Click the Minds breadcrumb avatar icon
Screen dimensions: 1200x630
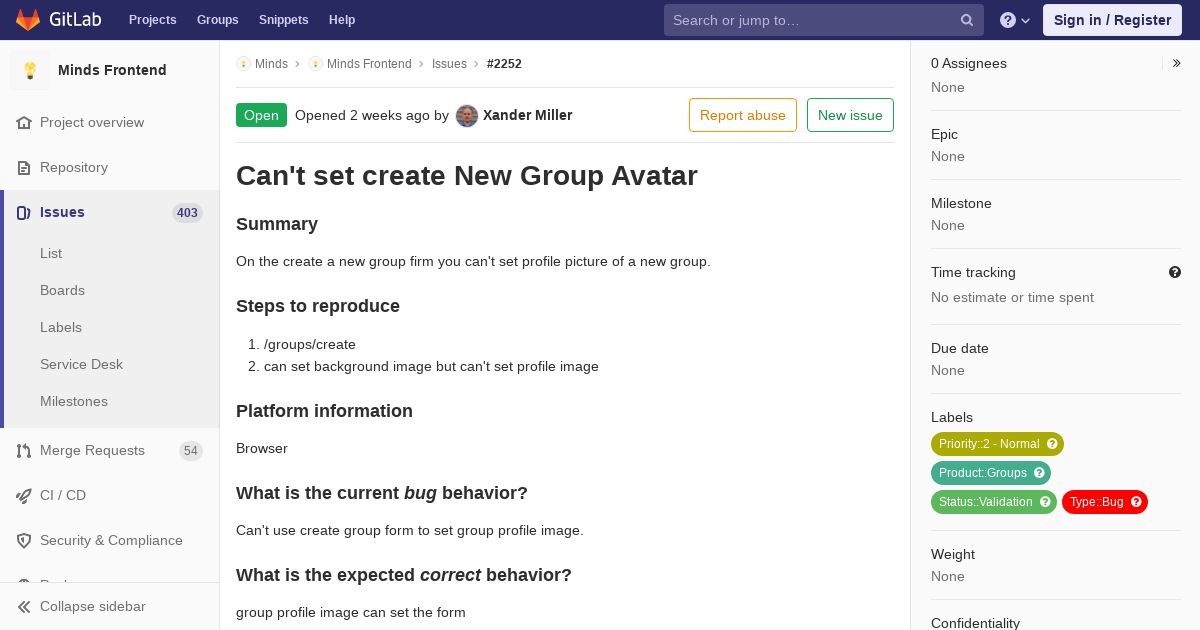coord(243,64)
